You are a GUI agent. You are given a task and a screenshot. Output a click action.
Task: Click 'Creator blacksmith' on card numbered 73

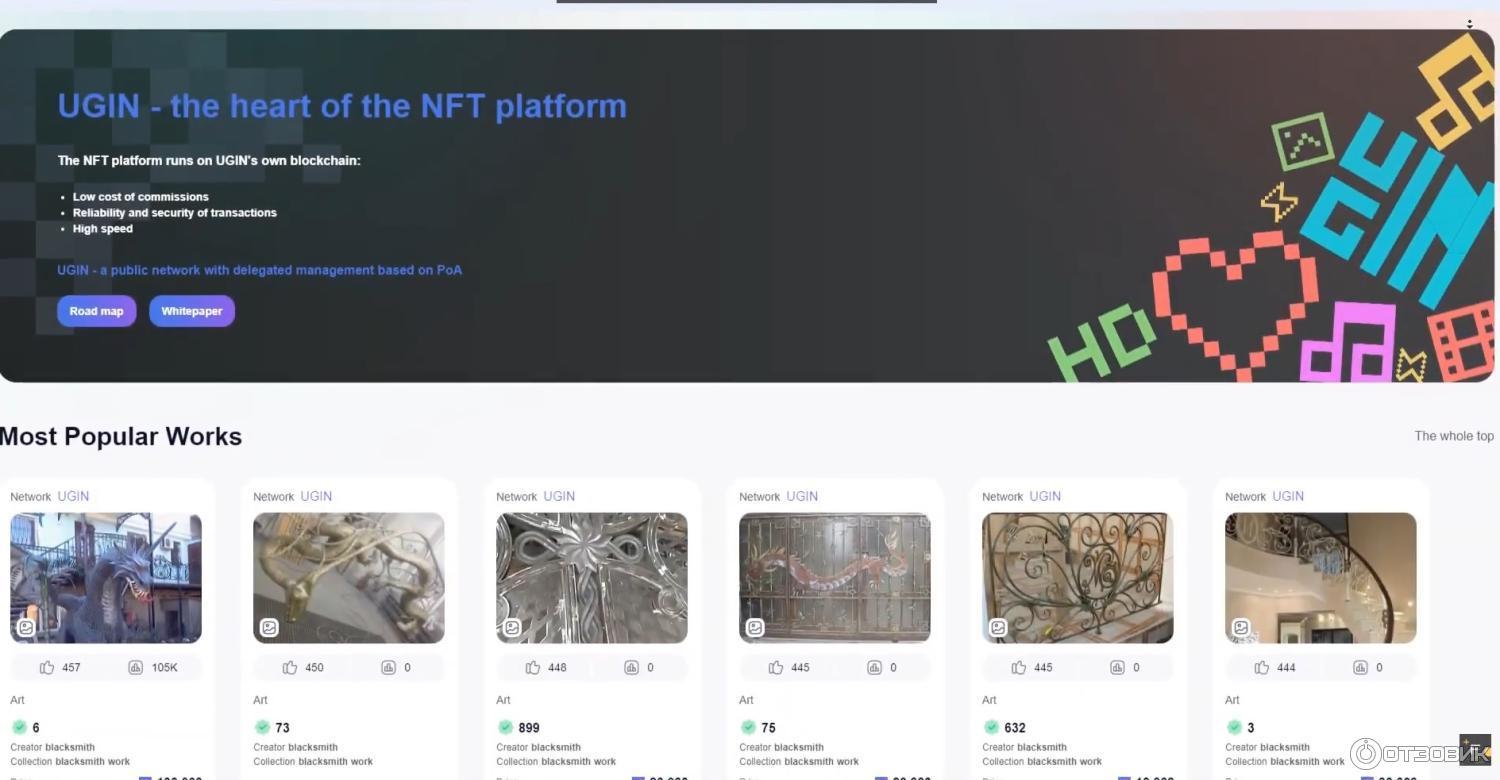pyautogui.click(x=296, y=747)
